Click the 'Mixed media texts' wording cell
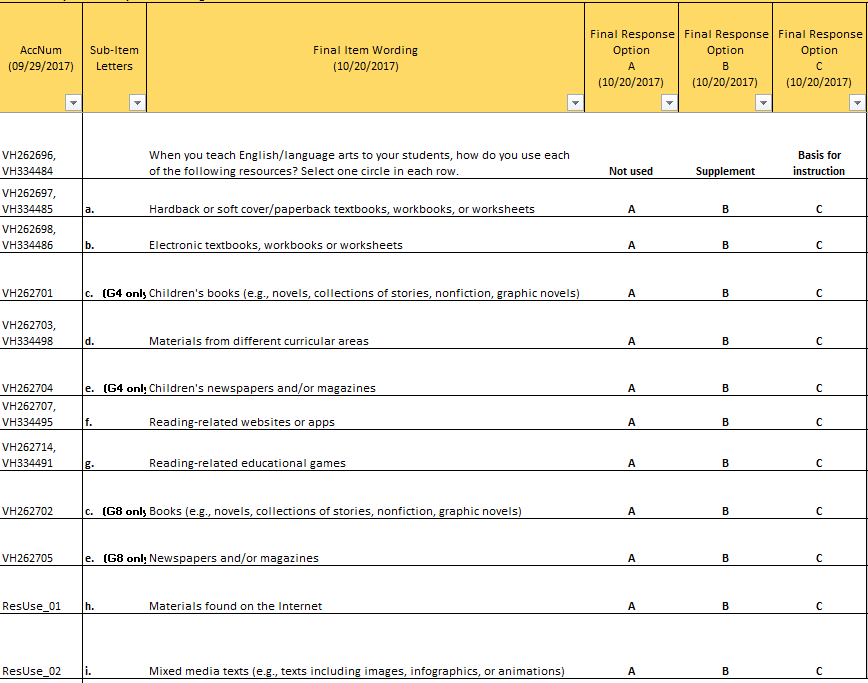The height and width of the screenshot is (683, 868). (356, 671)
